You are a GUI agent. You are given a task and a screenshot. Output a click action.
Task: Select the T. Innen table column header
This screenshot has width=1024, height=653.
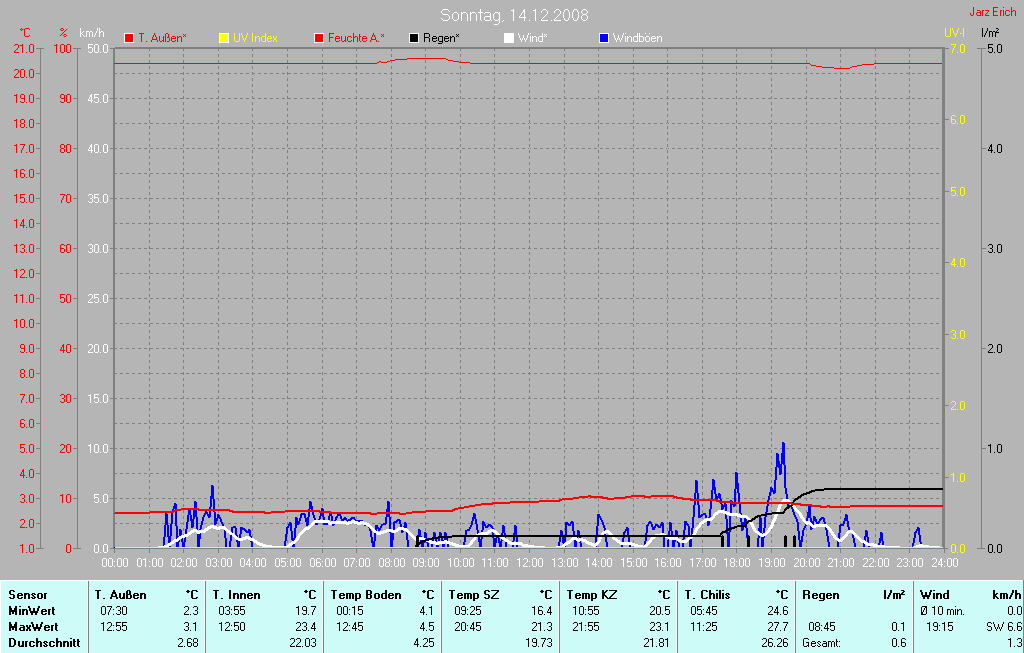click(x=237, y=595)
